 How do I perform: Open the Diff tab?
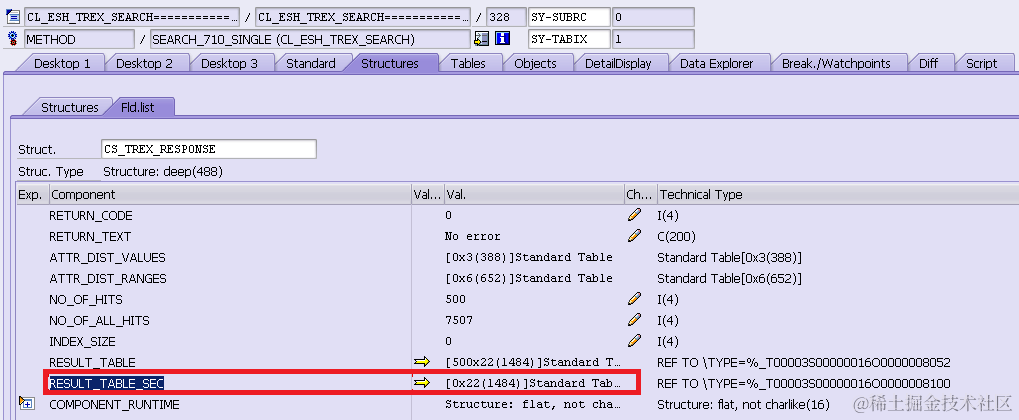(x=928, y=64)
